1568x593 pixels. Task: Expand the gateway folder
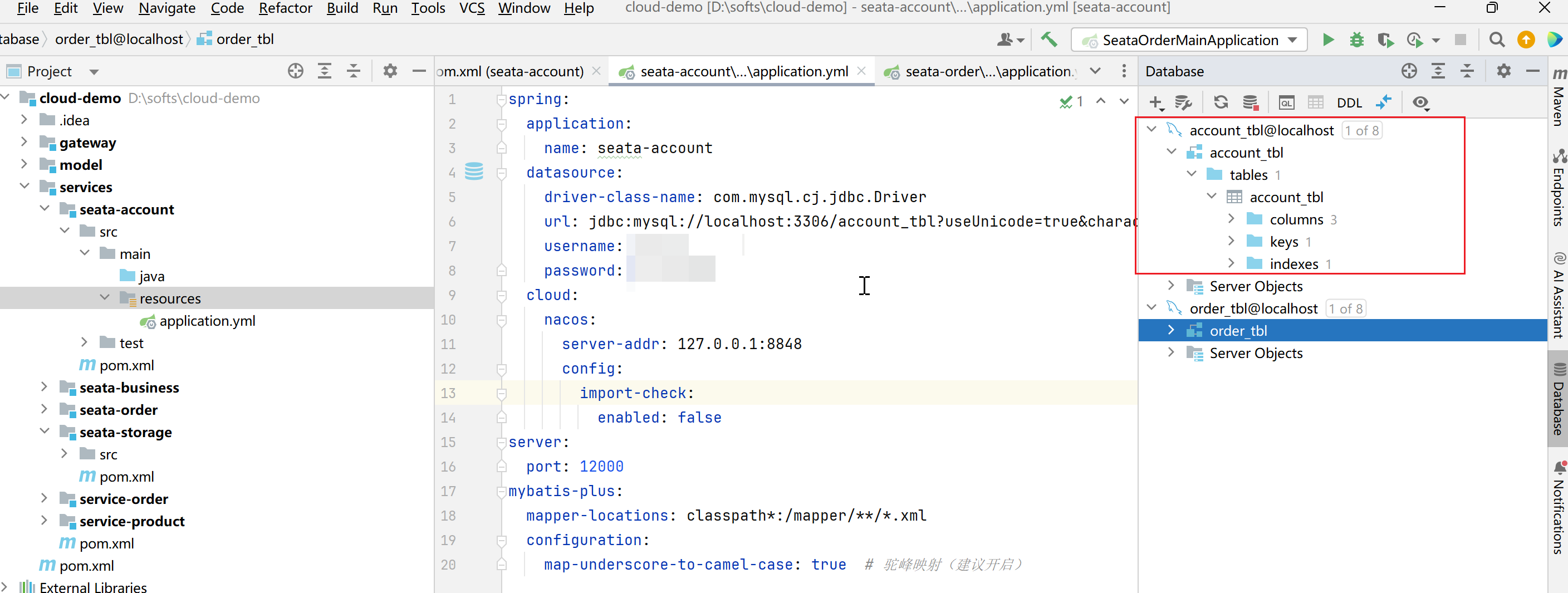point(24,143)
